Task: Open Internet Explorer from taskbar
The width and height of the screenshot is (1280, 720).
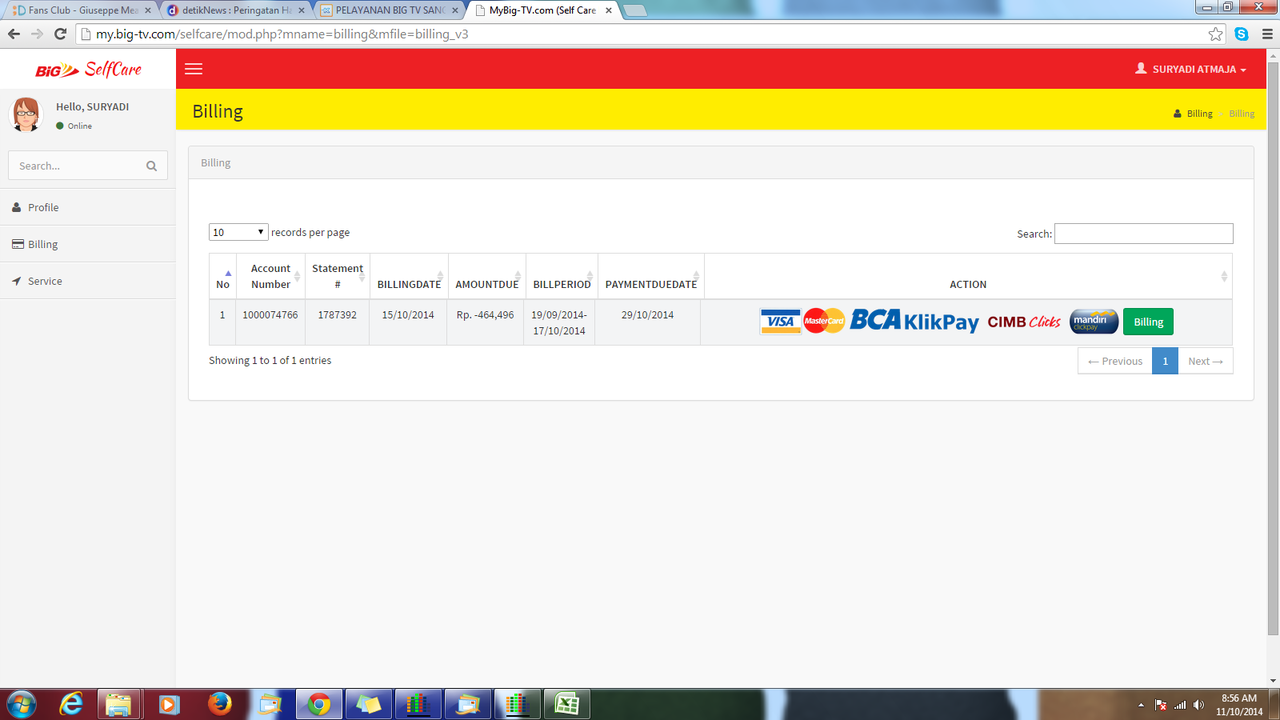Action: [71, 704]
